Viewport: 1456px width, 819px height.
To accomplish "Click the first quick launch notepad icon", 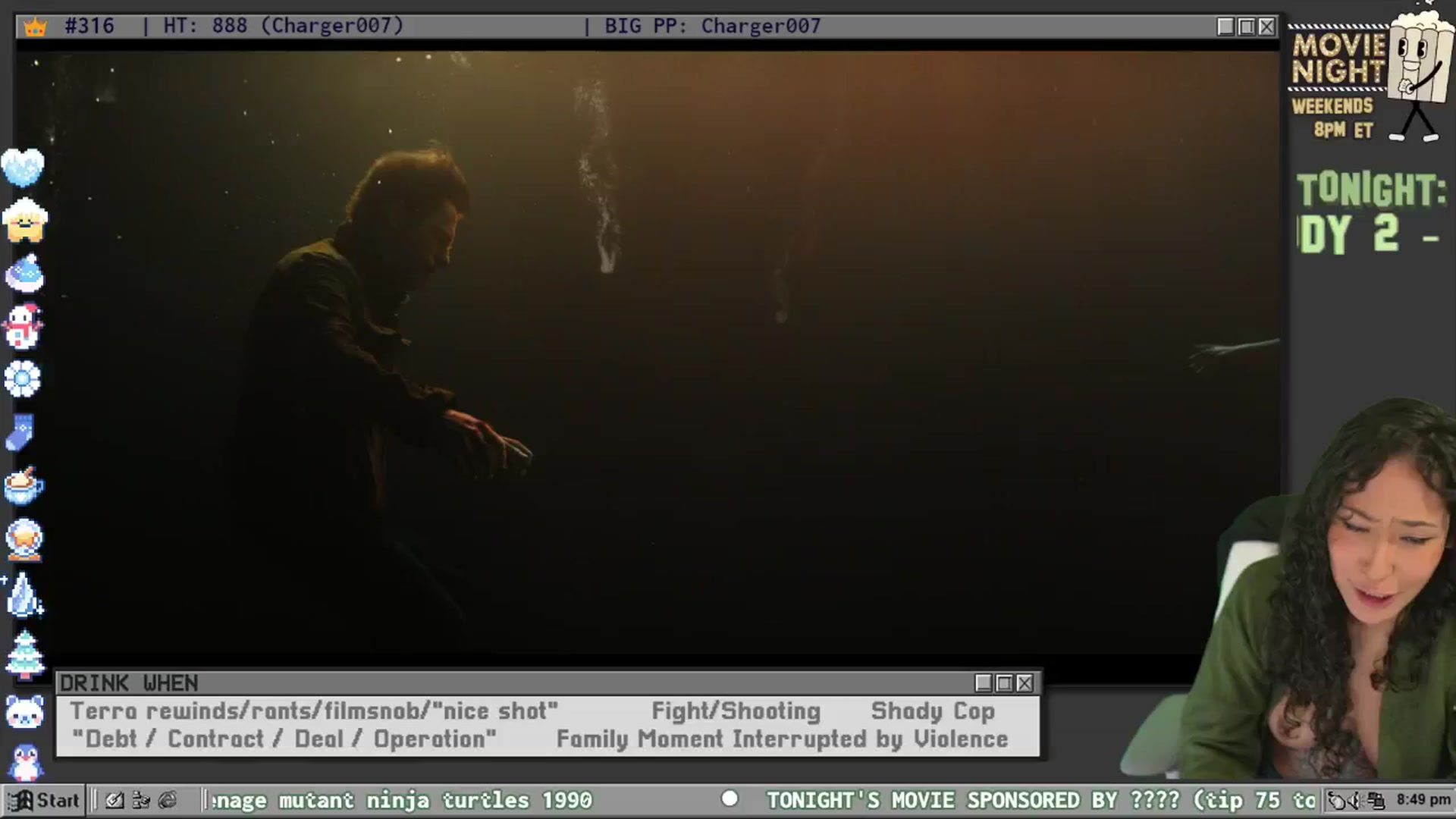I will (x=115, y=800).
